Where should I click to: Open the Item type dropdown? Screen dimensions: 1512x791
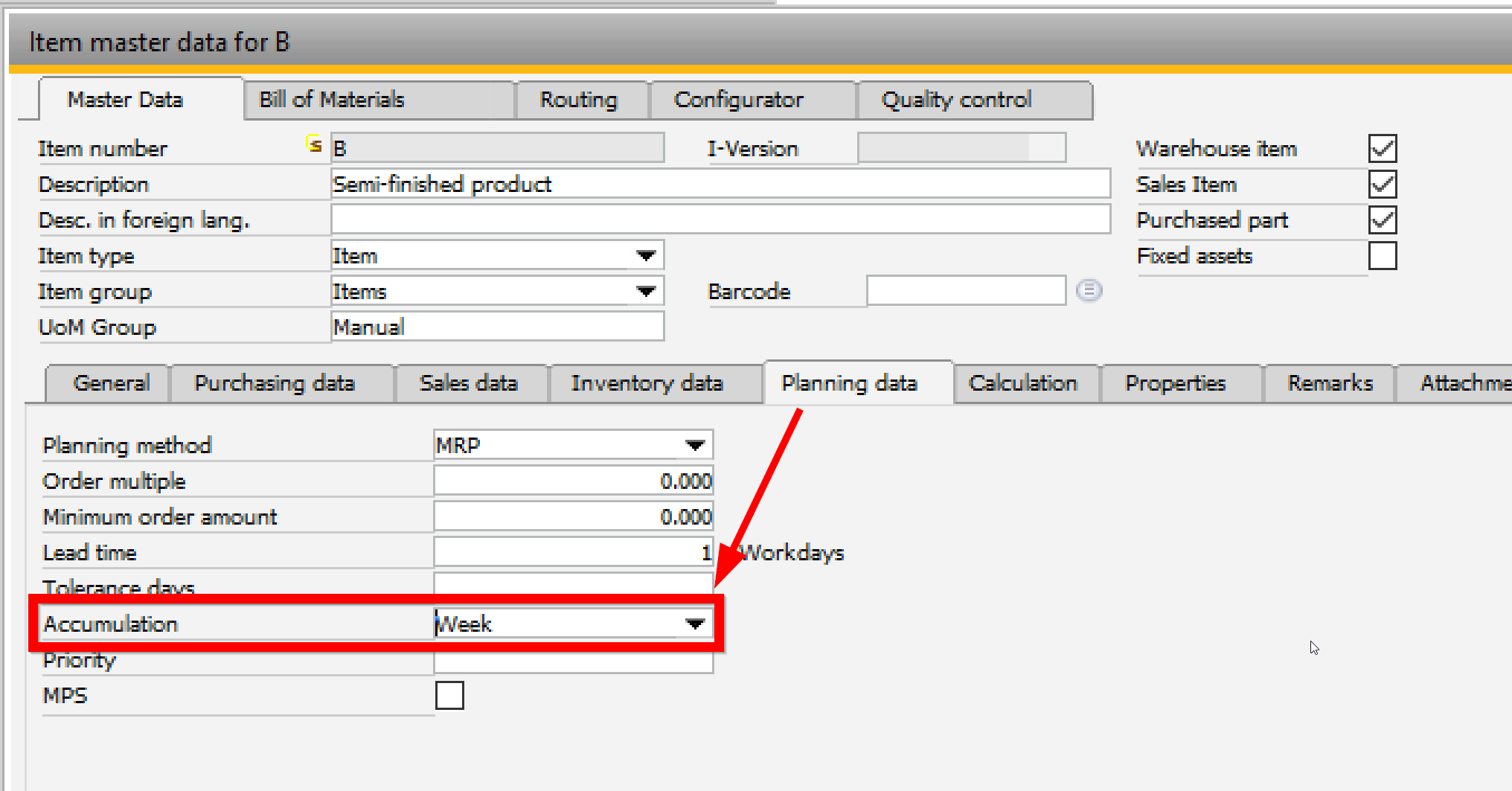[646, 254]
